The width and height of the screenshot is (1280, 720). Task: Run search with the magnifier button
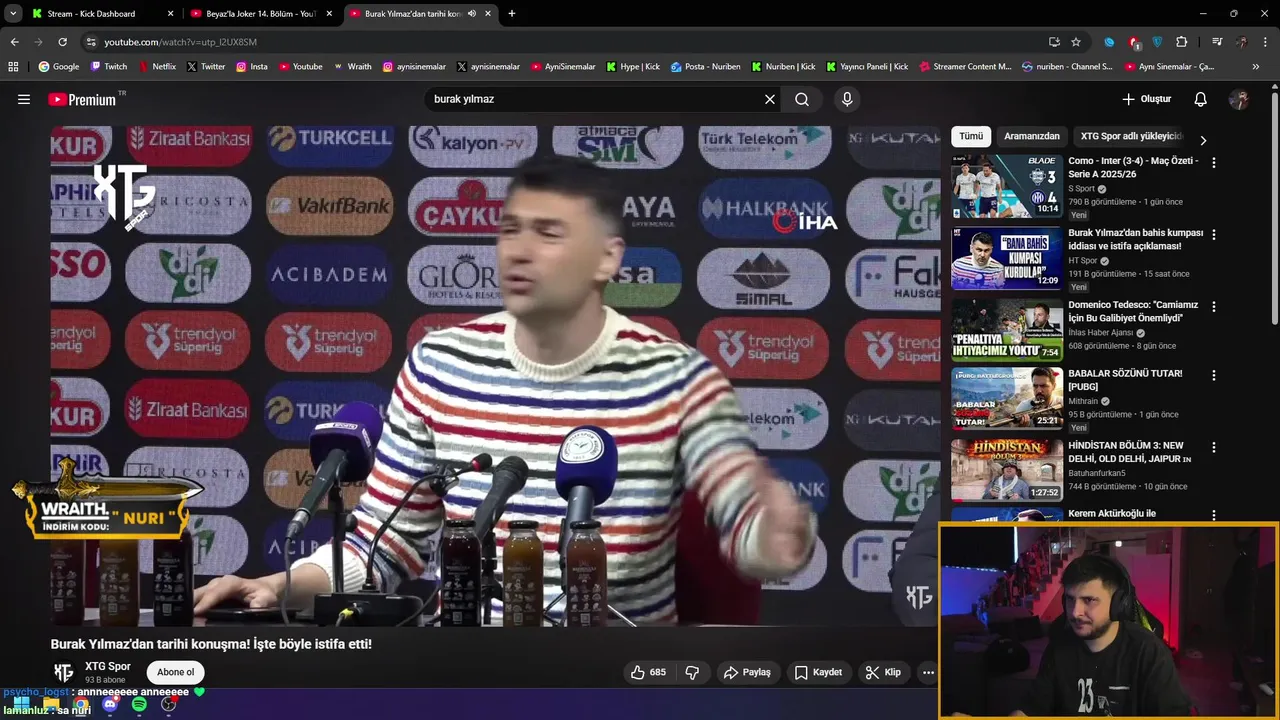(802, 99)
